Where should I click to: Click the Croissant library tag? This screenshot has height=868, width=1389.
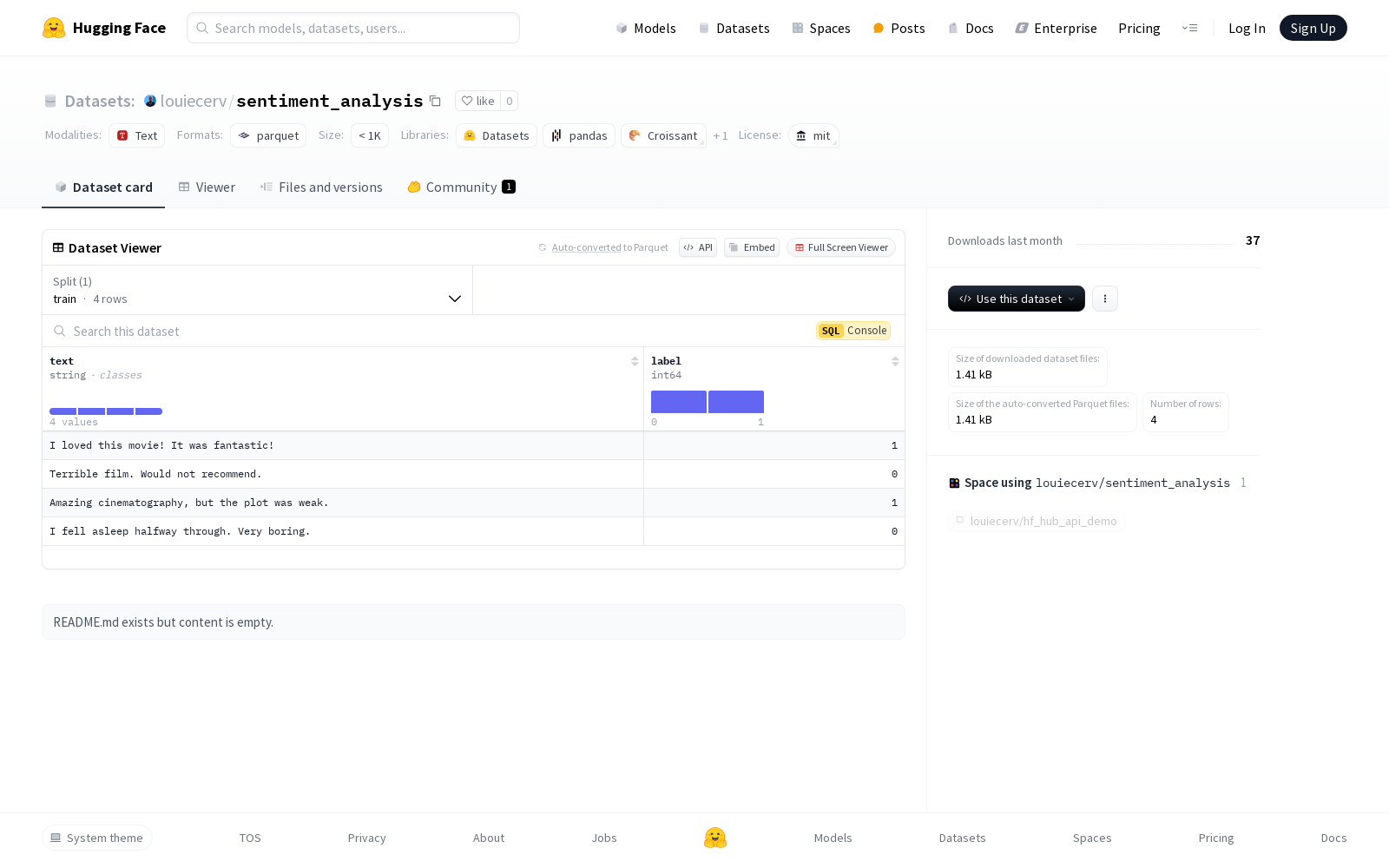pyautogui.click(x=663, y=135)
